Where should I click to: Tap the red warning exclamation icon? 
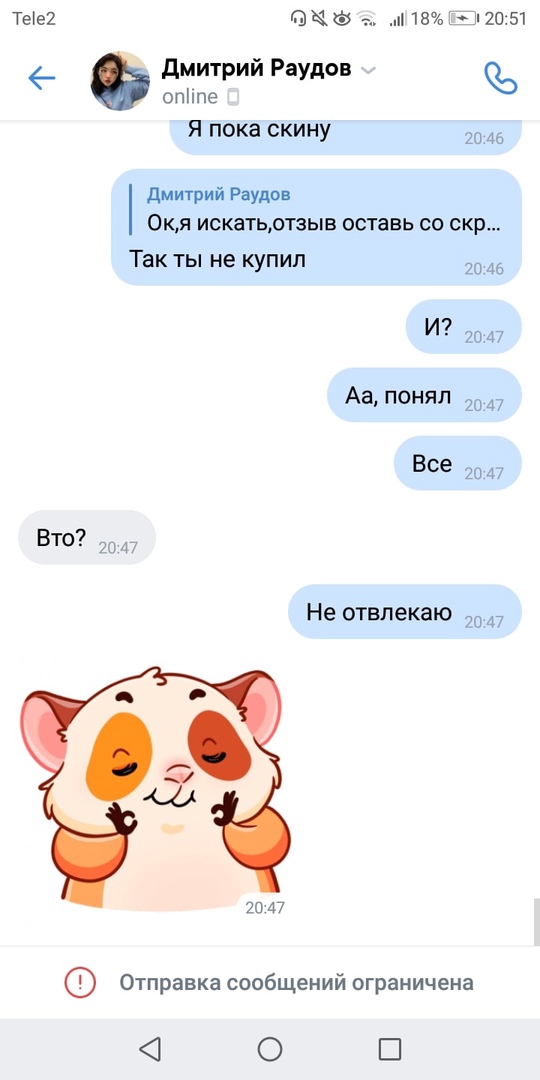80,982
